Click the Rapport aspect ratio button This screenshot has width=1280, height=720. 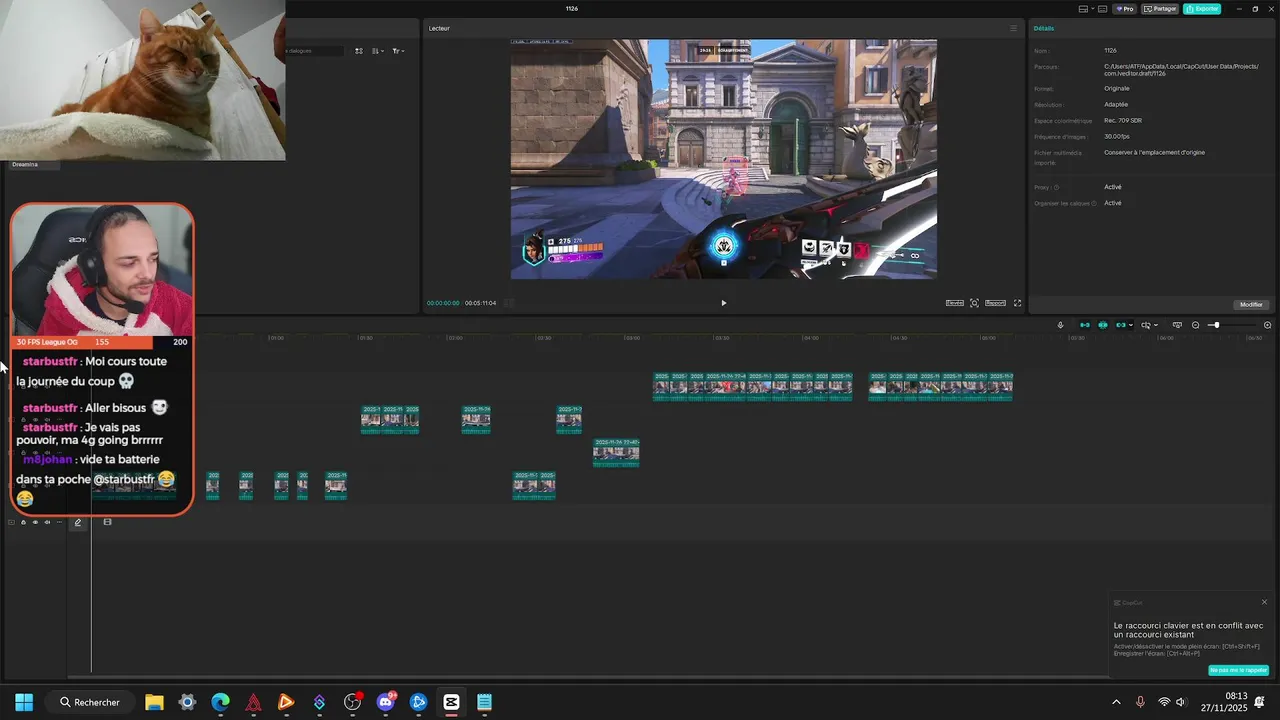click(995, 303)
